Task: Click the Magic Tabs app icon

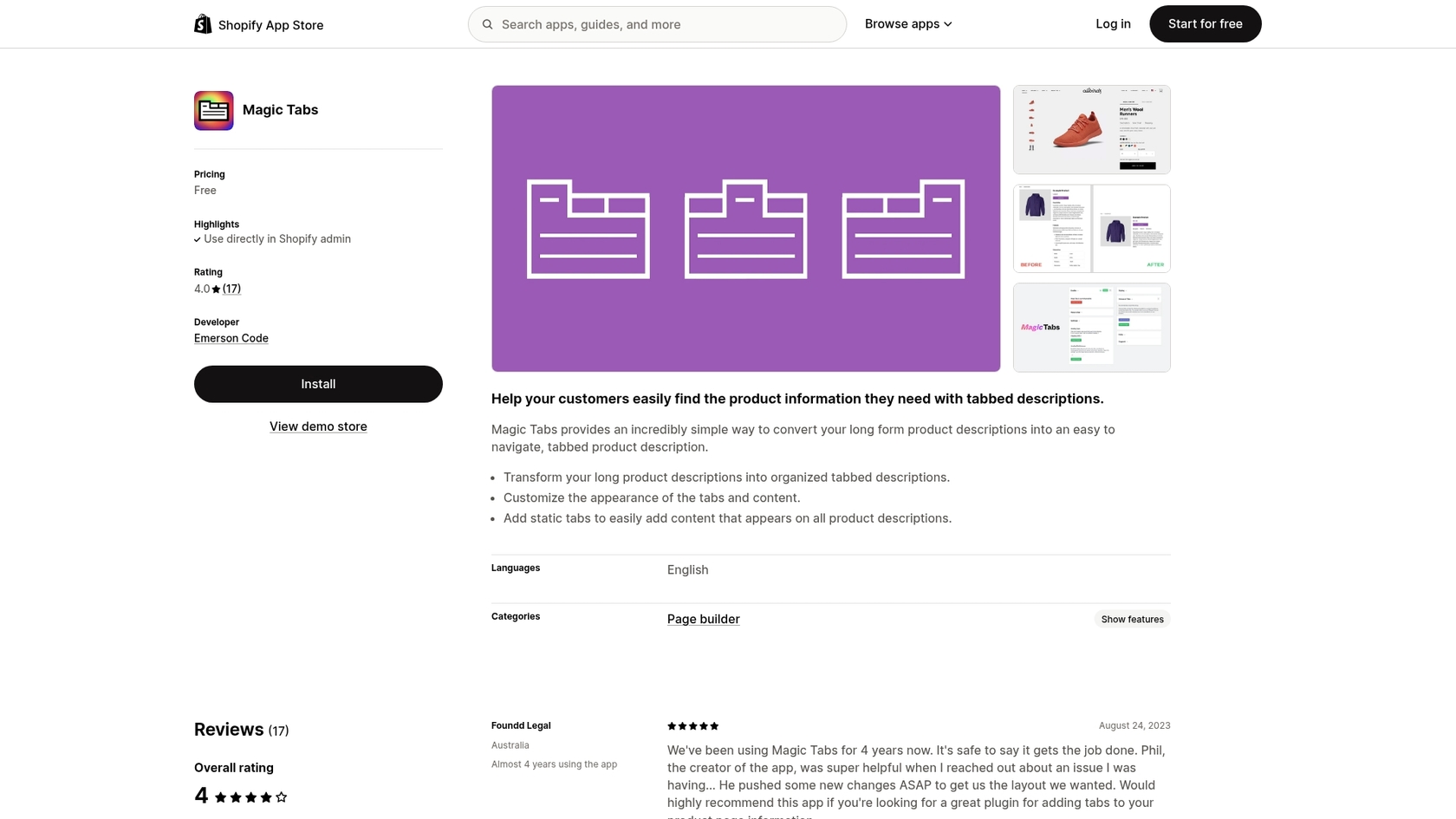Action: point(213,110)
